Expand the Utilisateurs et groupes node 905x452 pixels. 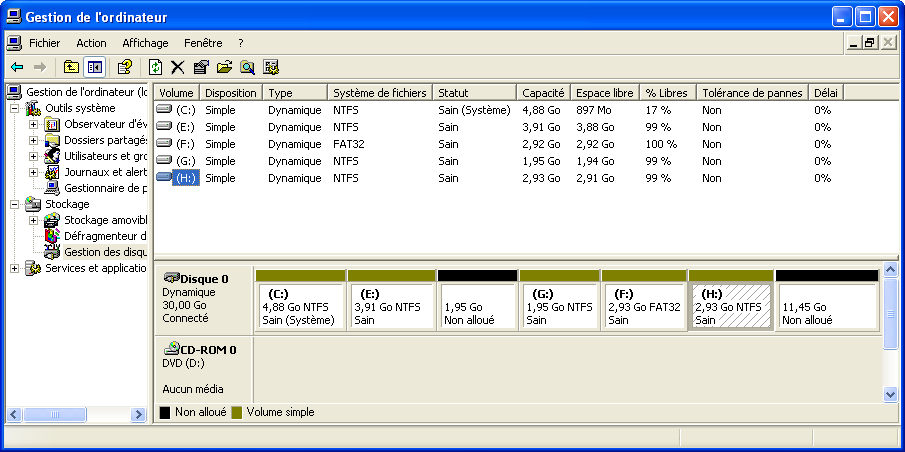(x=33, y=156)
